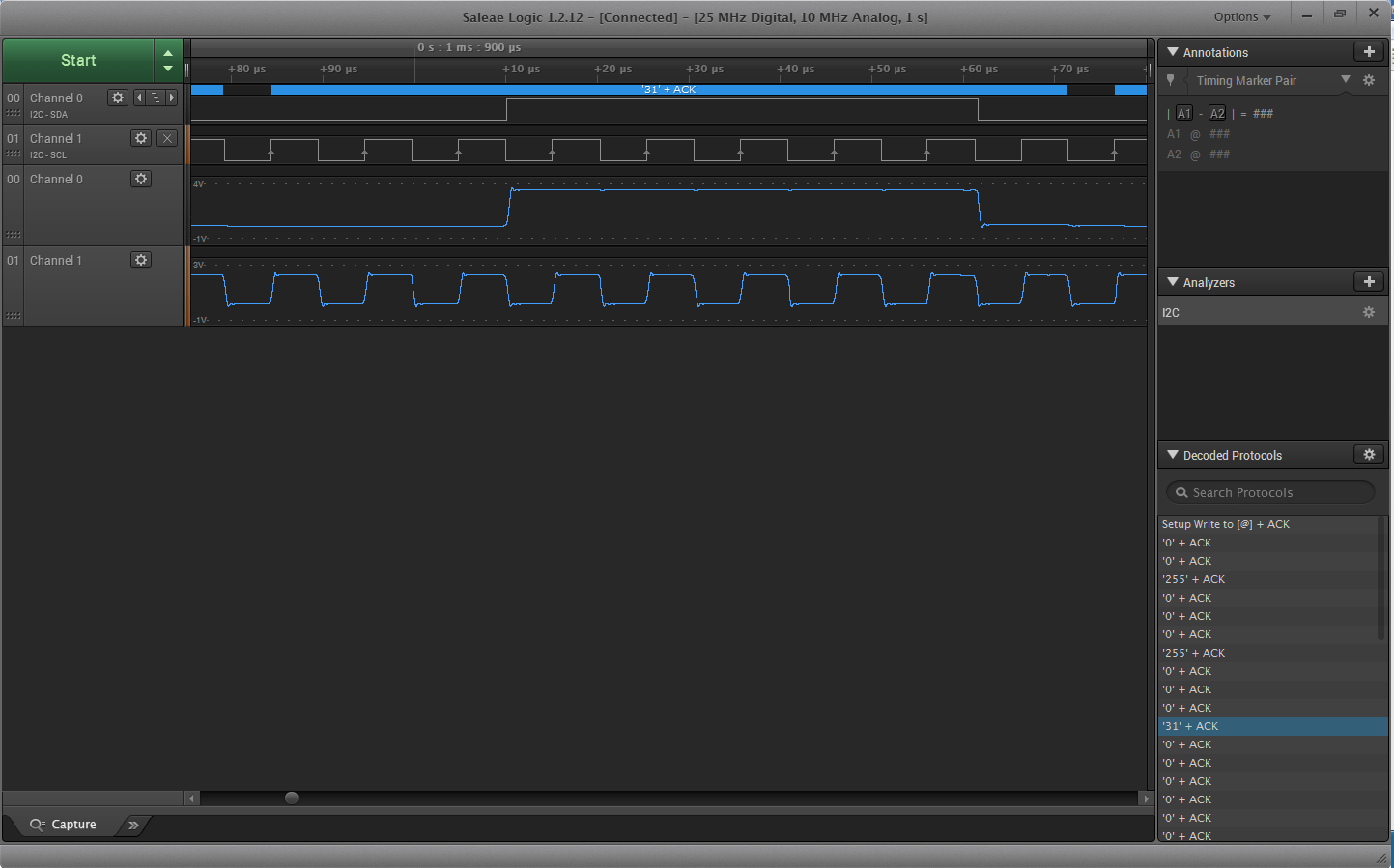Switch to the Capture tab
1394x868 pixels.
click(64, 825)
